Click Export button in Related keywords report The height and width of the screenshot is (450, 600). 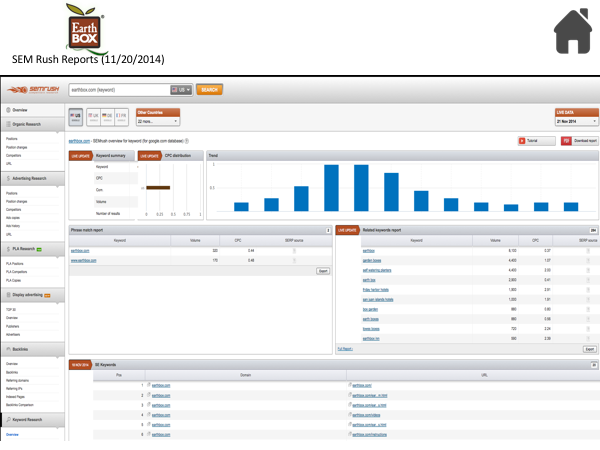click(590, 349)
